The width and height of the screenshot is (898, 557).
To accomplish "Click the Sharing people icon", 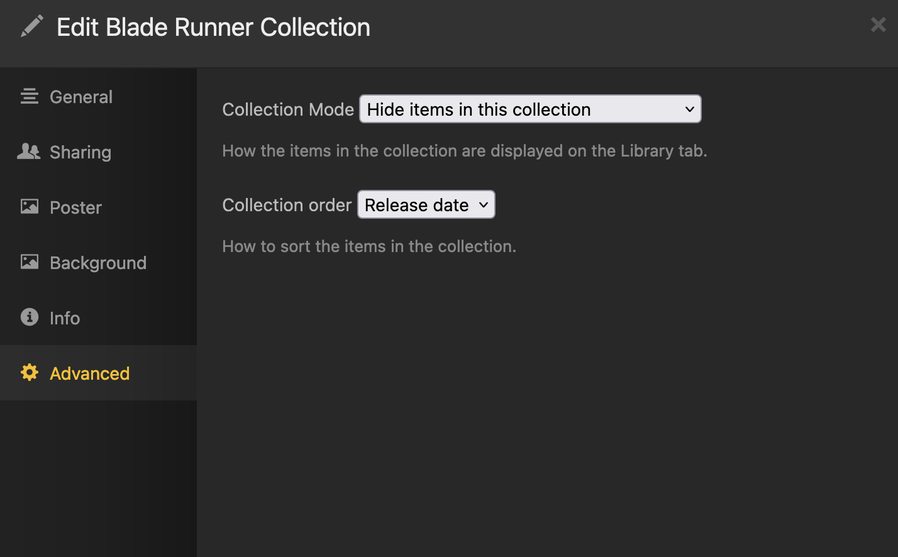I will tap(29, 151).
